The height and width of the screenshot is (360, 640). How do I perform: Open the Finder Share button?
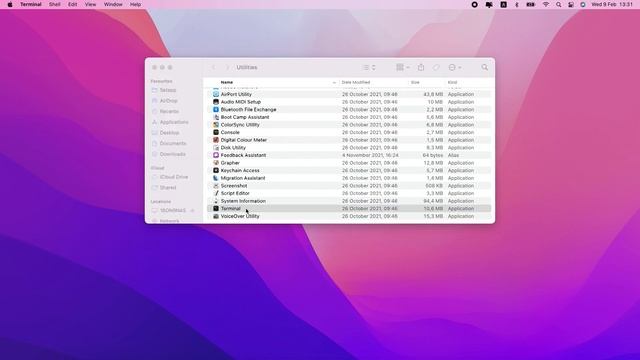point(421,67)
